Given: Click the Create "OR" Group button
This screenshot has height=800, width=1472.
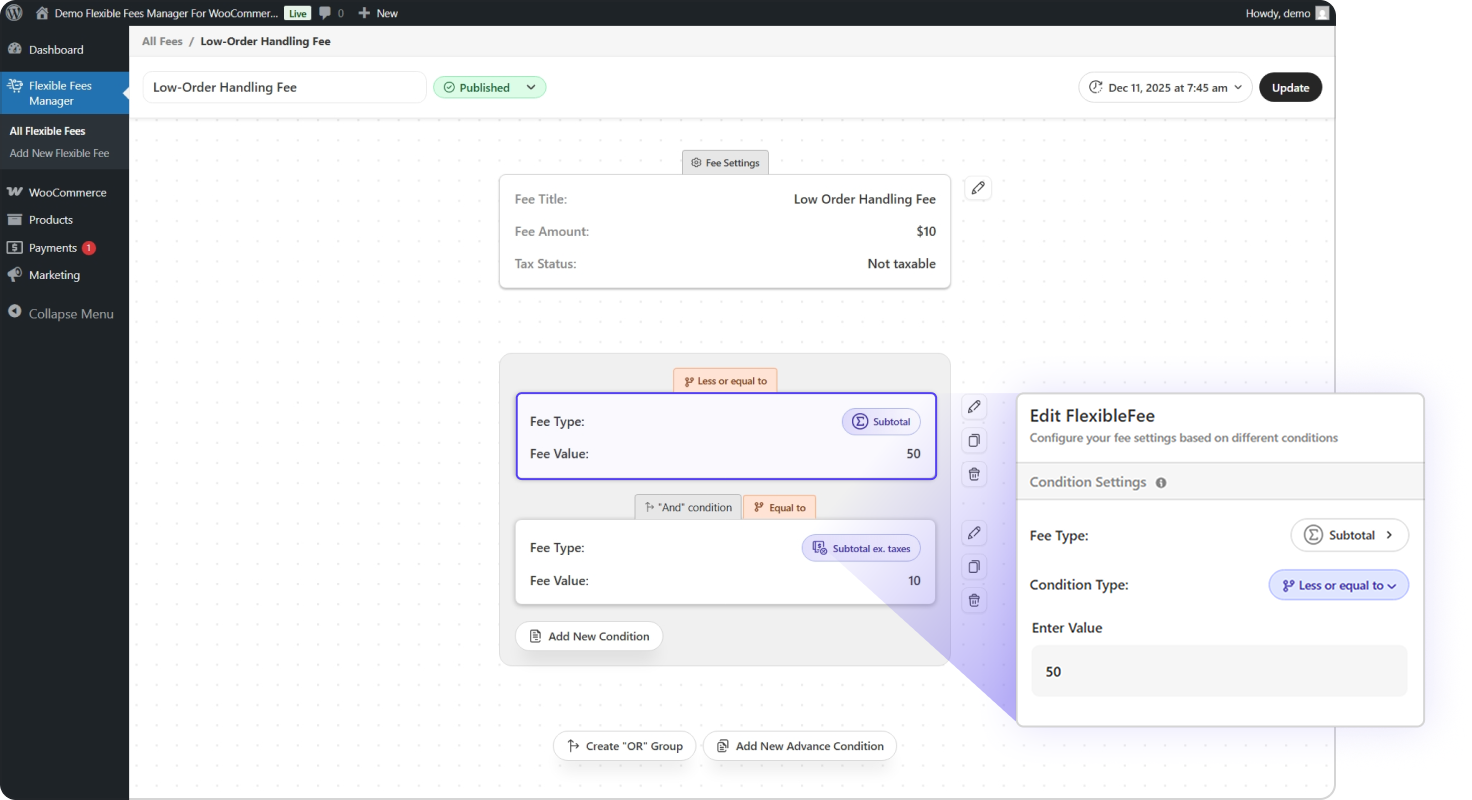Looking at the screenshot, I should 624,746.
